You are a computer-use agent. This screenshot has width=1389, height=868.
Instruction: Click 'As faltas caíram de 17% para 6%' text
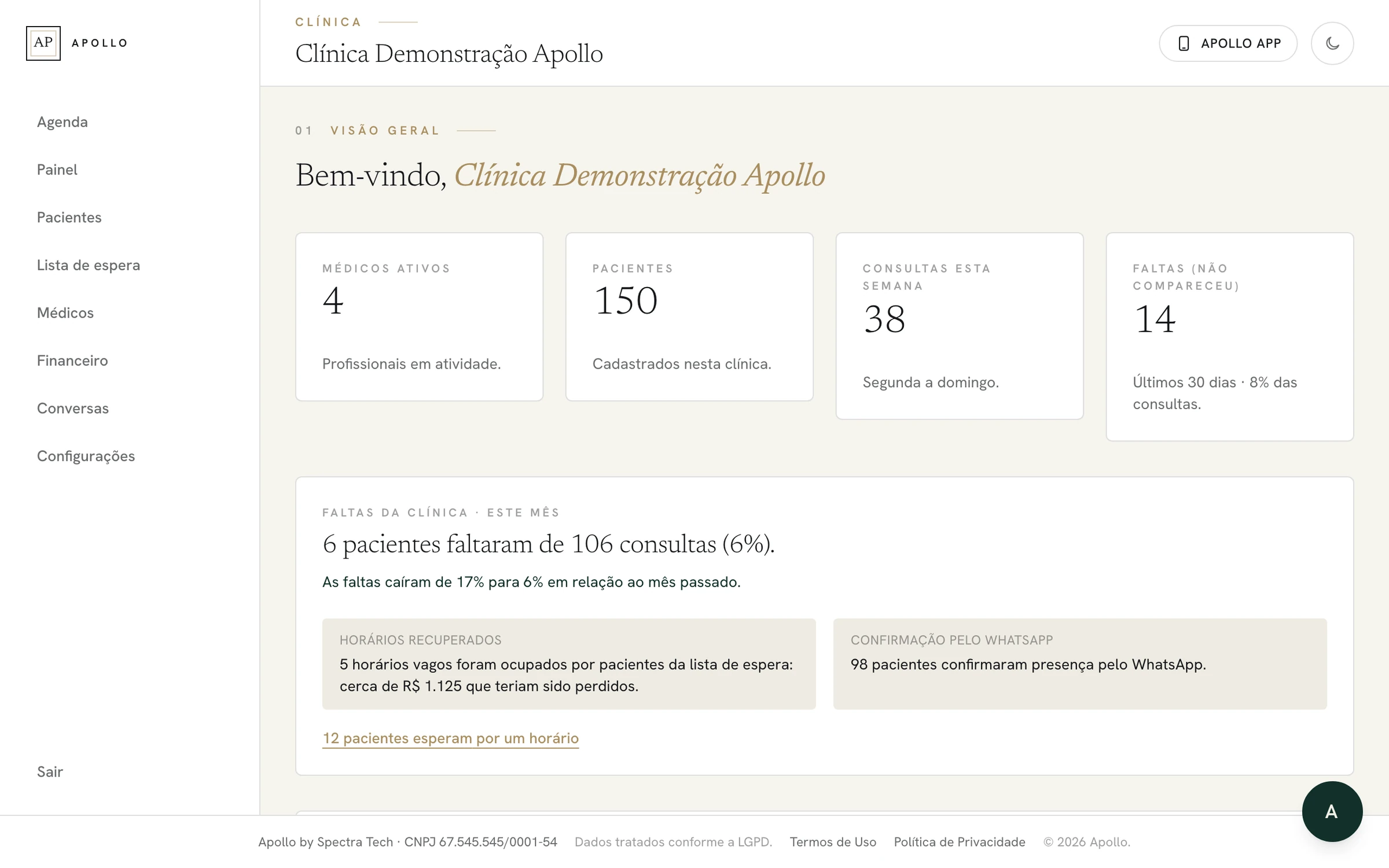(x=531, y=582)
